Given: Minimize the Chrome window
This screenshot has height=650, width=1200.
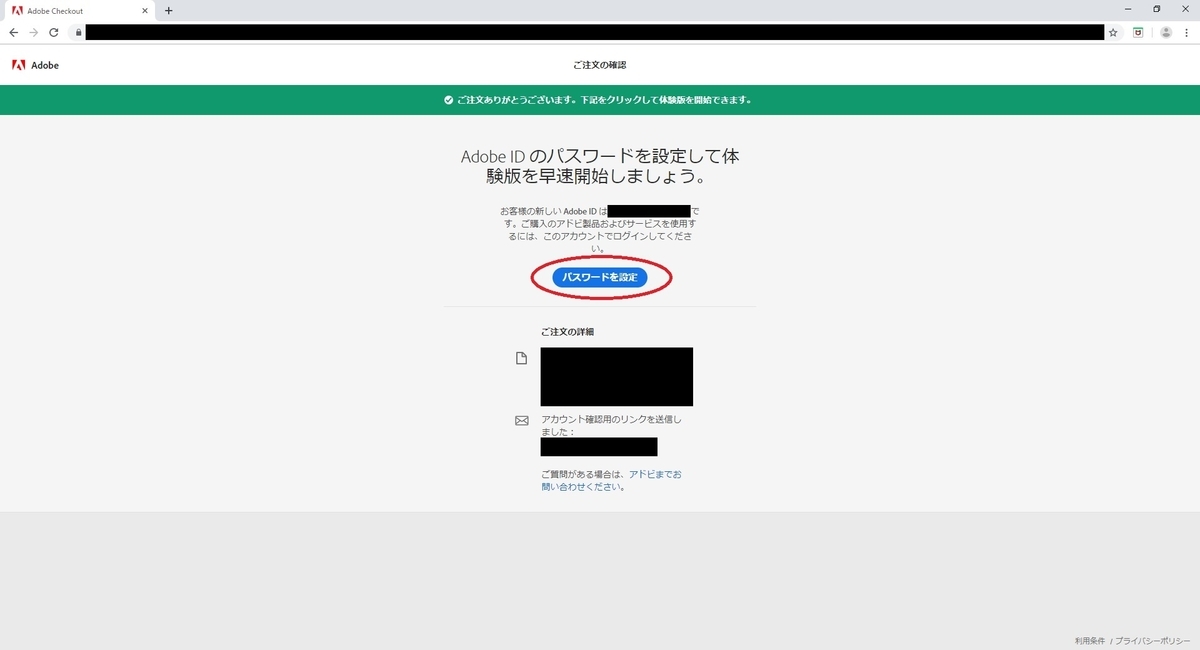Looking at the screenshot, I should click(1129, 9).
